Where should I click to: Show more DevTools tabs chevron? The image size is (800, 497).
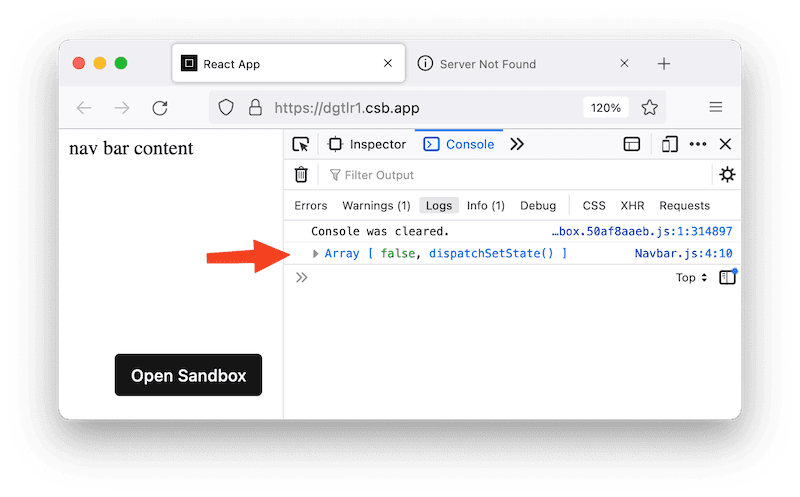[x=517, y=144]
